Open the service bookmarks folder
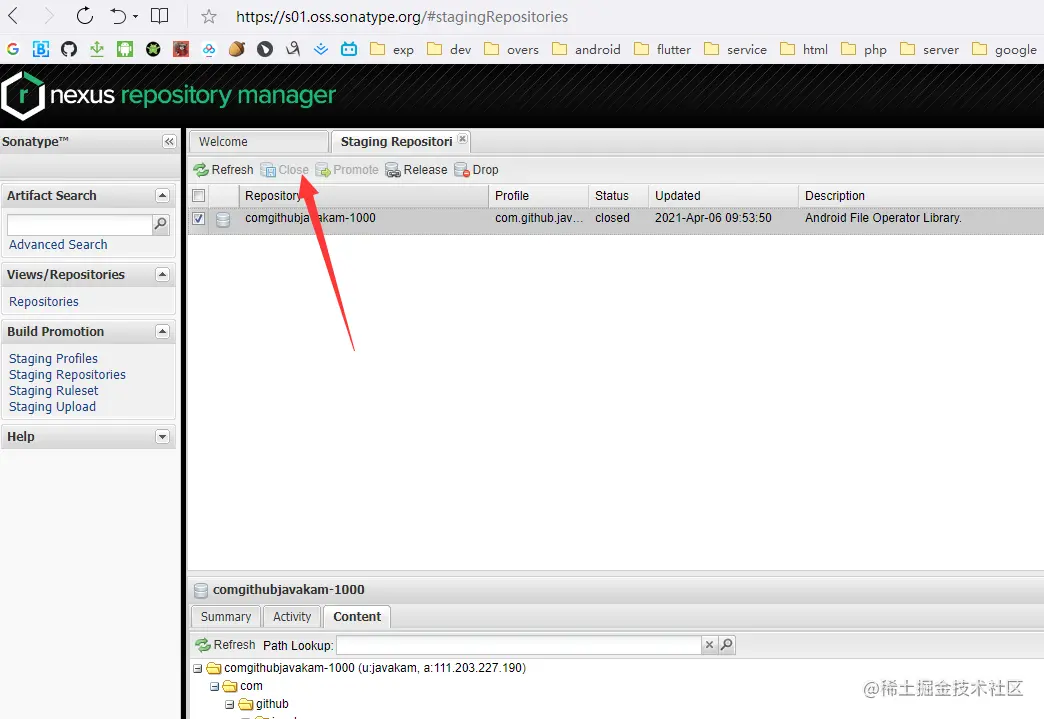The width and height of the screenshot is (1044, 719). click(736, 49)
